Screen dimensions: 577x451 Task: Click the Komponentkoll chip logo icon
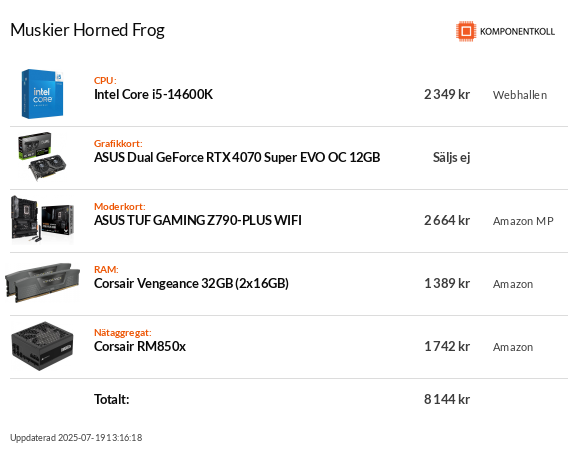(x=466, y=31)
